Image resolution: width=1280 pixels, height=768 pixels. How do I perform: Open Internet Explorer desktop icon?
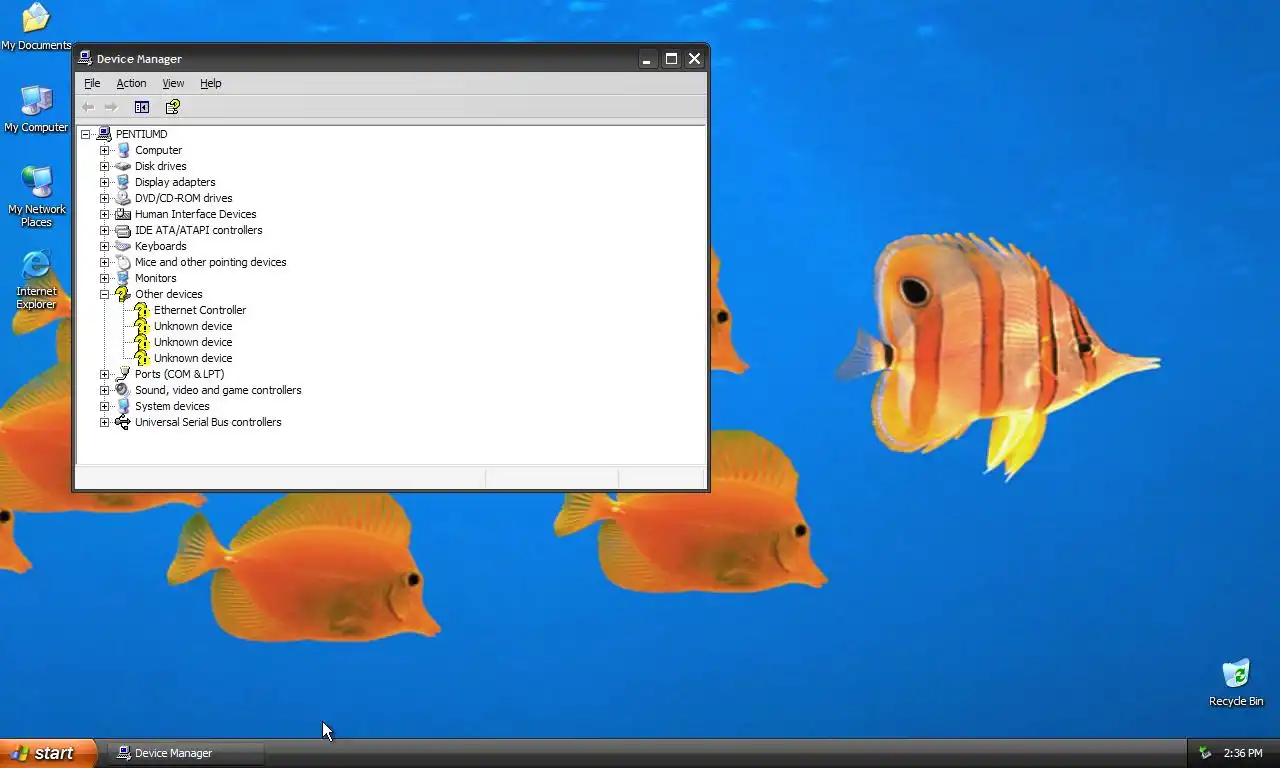click(x=36, y=279)
